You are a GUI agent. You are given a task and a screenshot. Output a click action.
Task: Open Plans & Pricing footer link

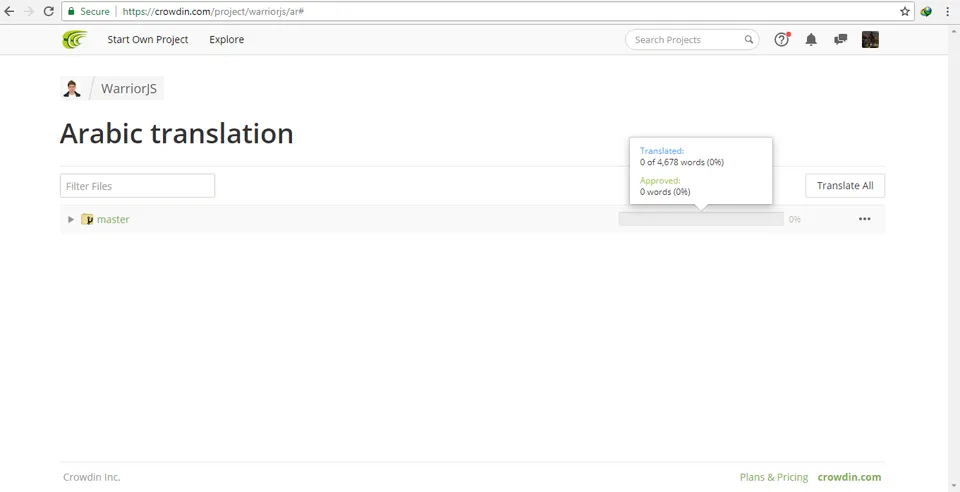point(774,477)
